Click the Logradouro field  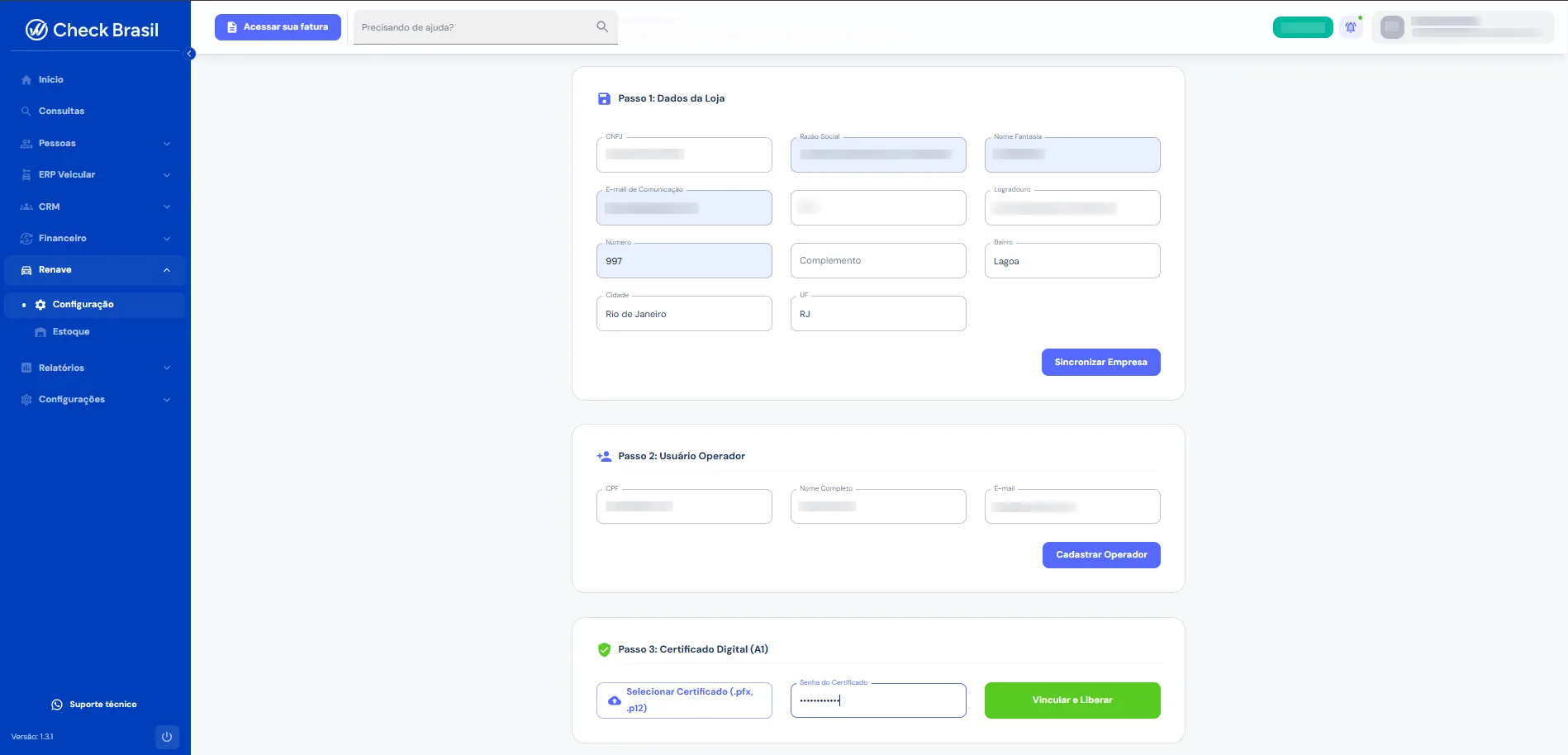(1072, 207)
